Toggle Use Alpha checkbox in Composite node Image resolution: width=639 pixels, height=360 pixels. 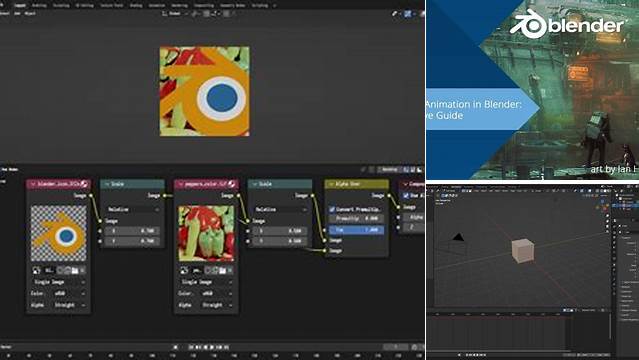tap(406, 196)
